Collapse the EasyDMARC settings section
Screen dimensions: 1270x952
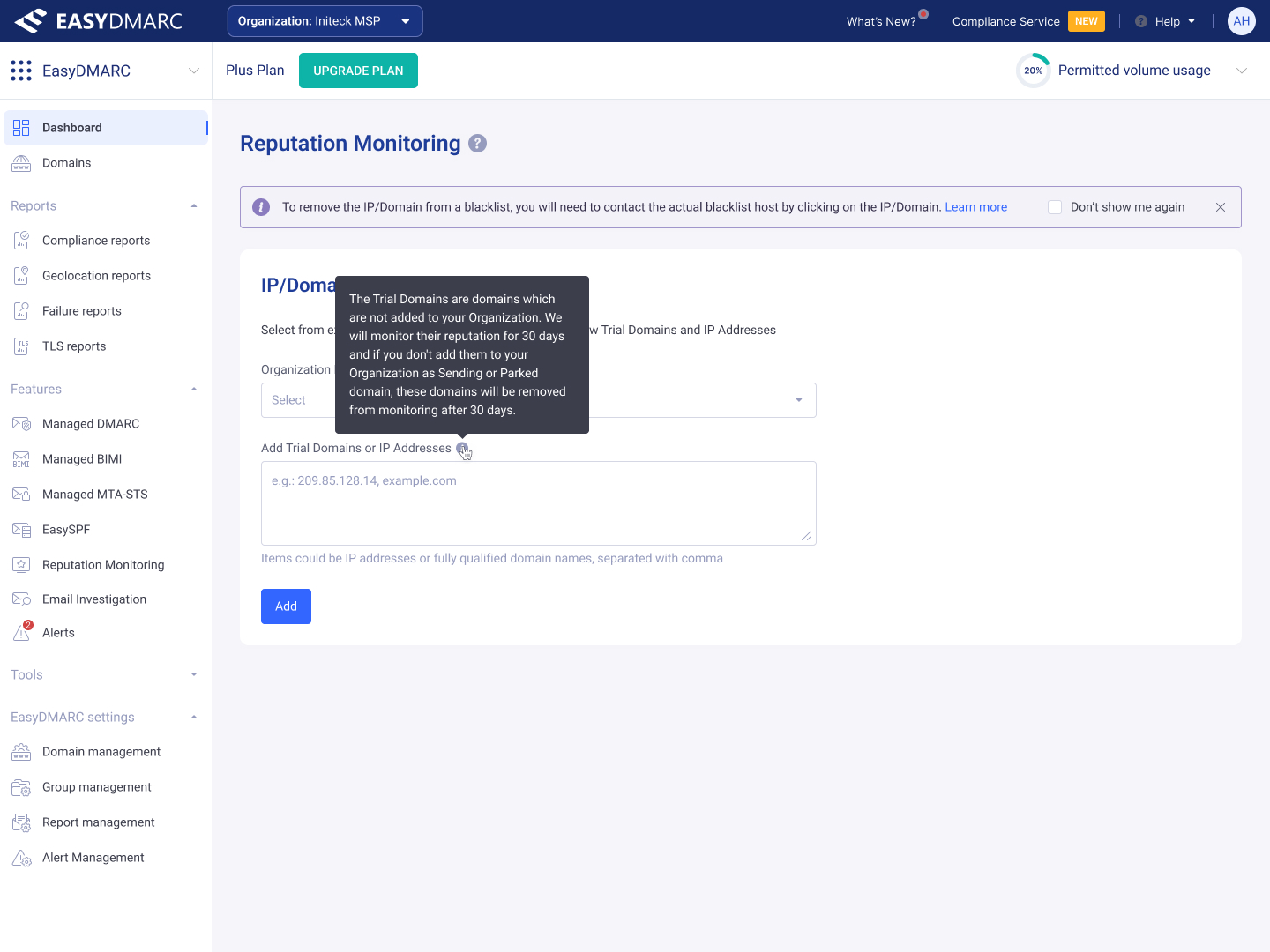coord(194,718)
